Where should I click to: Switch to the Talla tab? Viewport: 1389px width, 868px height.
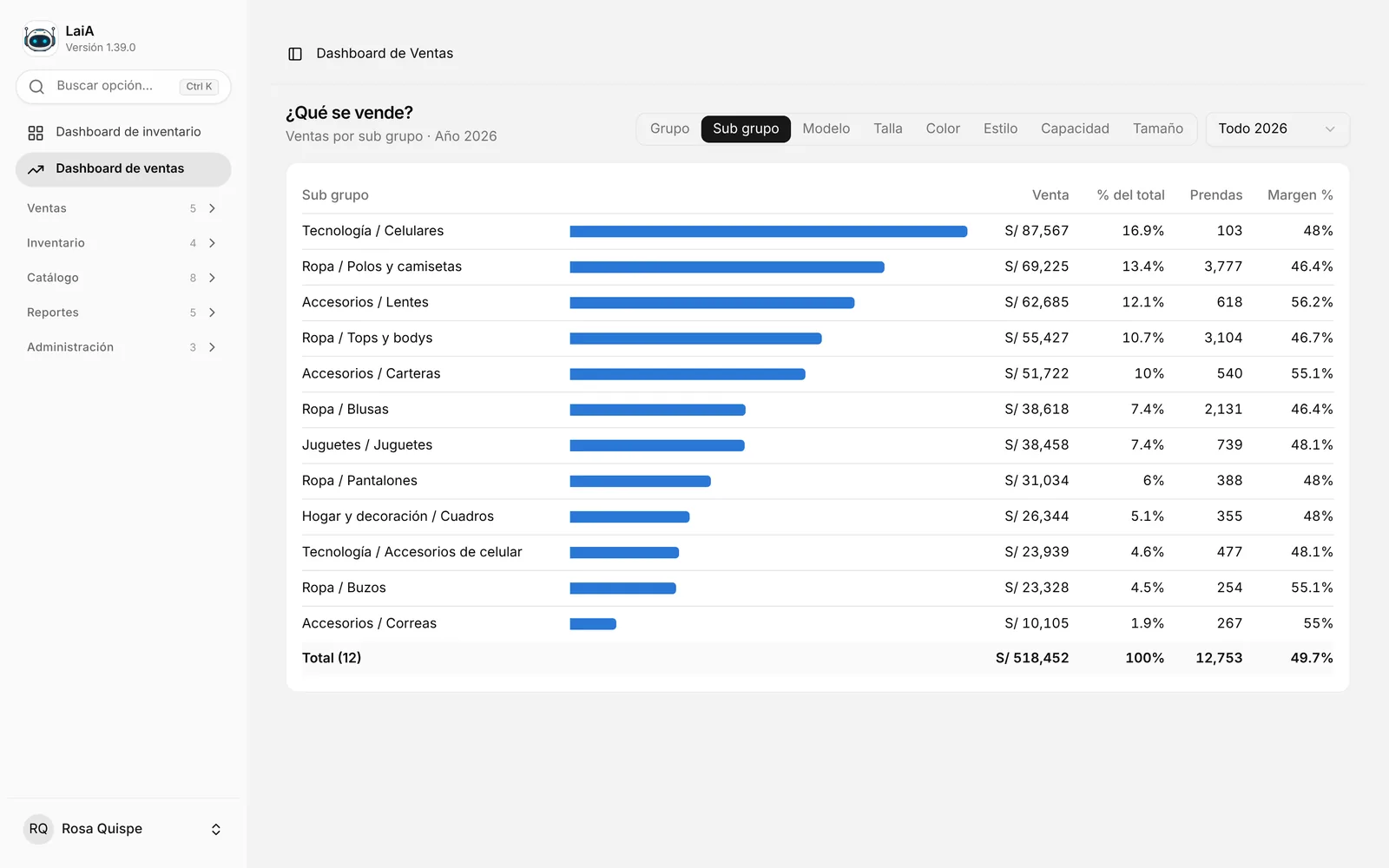[x=887, y=129]
